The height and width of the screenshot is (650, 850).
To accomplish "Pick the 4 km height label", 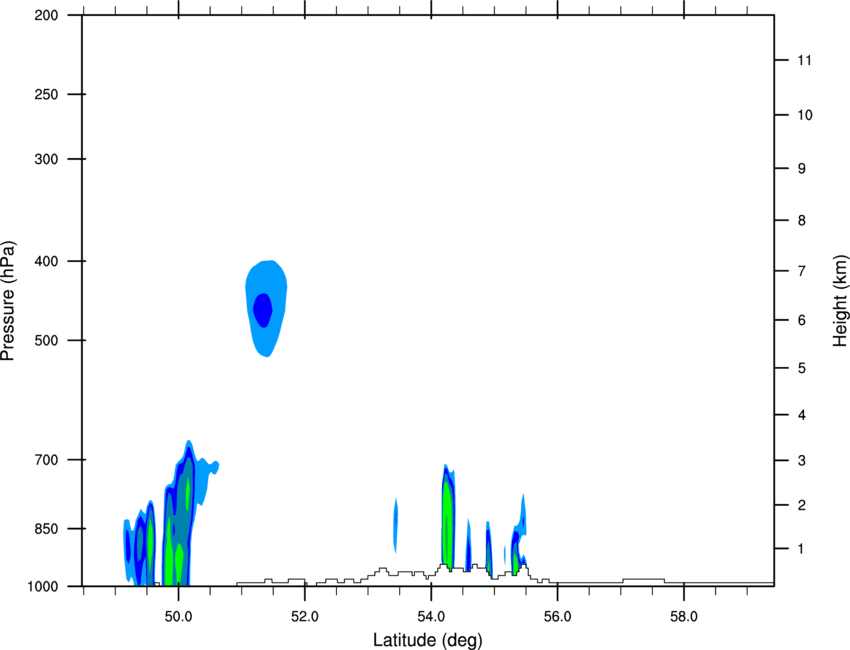I will pos(801,415).
